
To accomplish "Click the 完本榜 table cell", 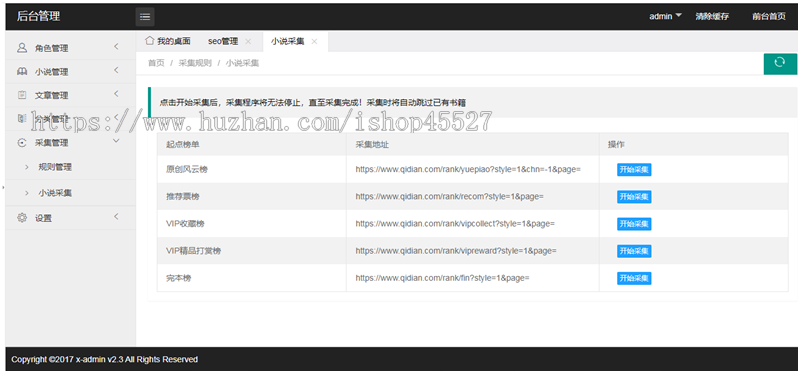I will click(x=252, y=278).
